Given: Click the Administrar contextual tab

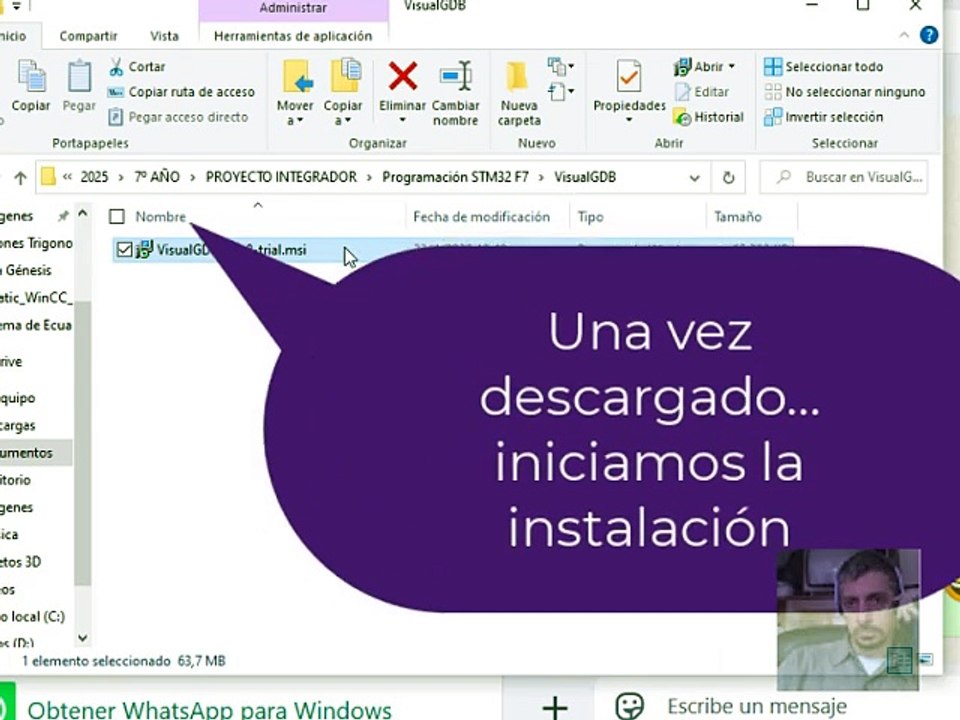Looking at the screenshot, I should (293, 9).
